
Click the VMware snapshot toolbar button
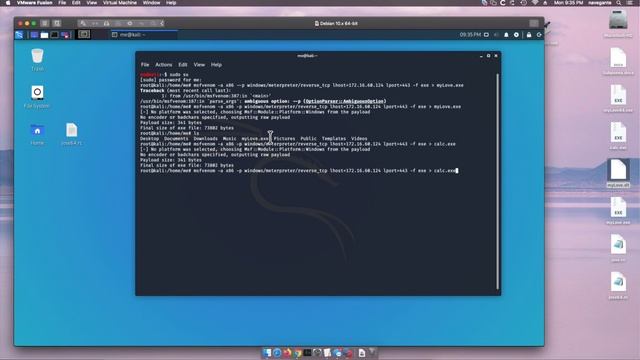[x=57, y=23]
